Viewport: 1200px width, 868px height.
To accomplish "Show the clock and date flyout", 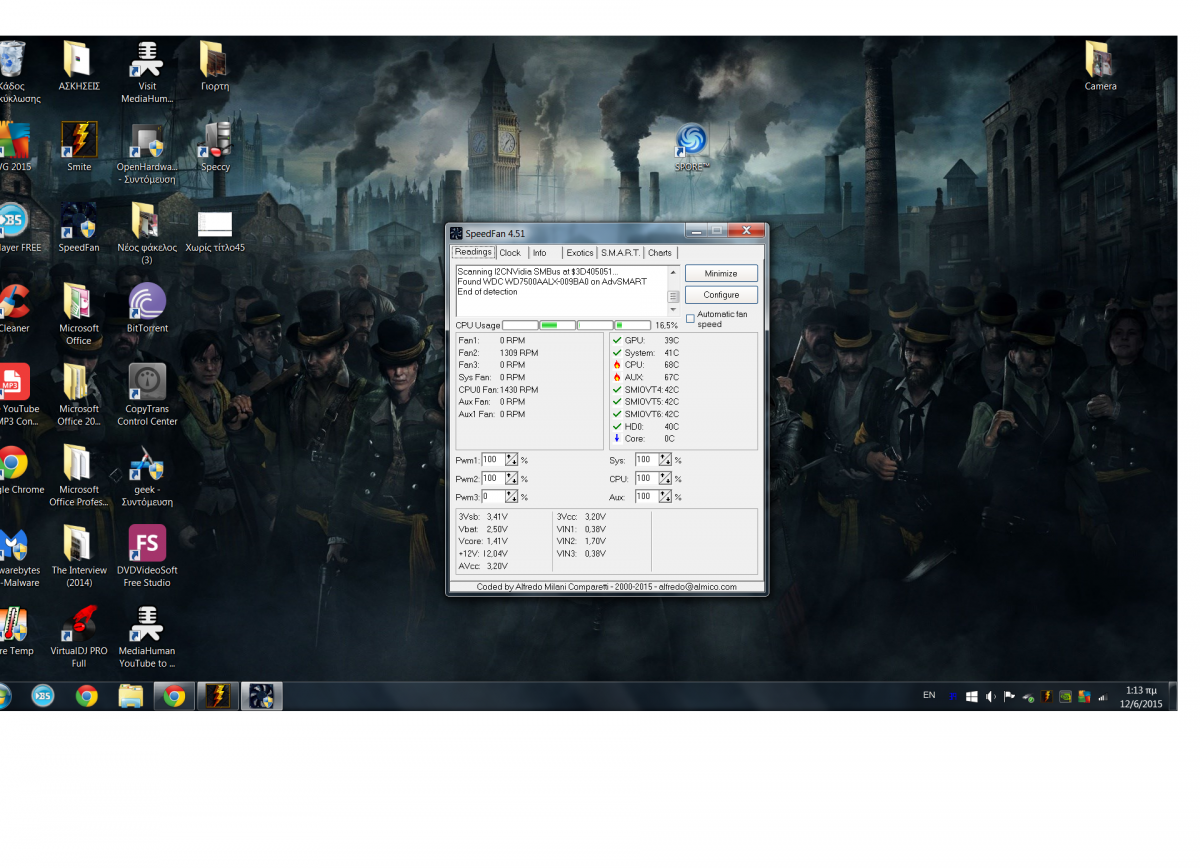I will (x=1141, y=696).
